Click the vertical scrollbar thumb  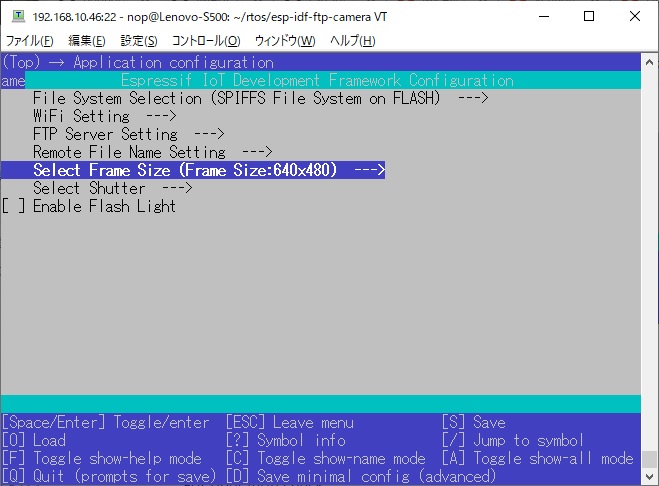tap(649, 459)
